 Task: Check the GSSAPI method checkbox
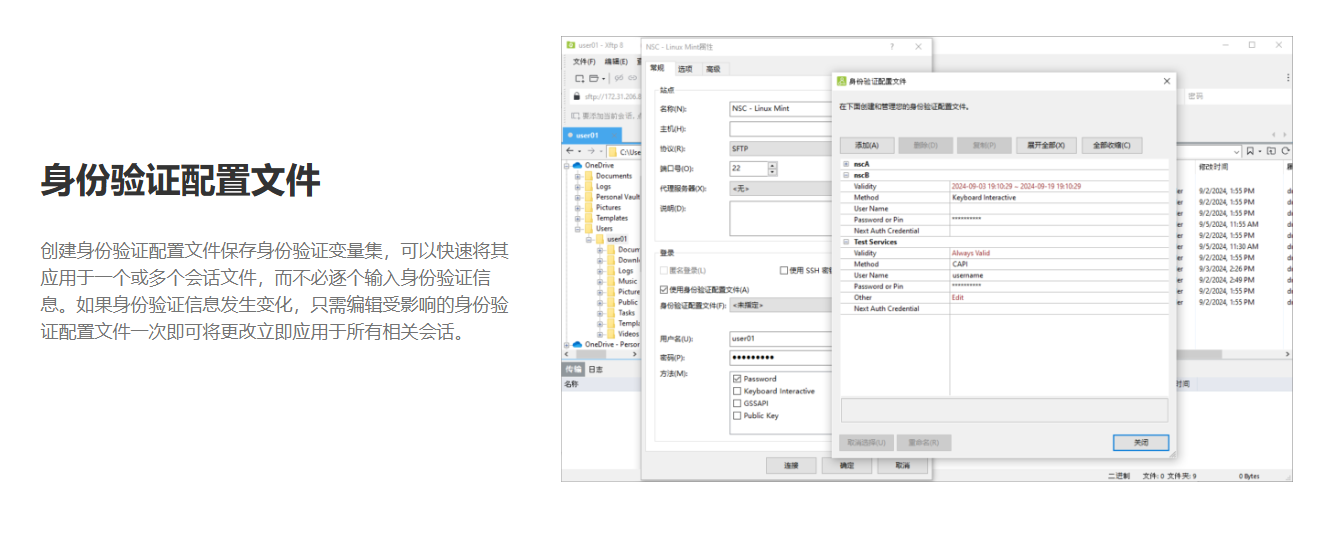tap(737, 403)
